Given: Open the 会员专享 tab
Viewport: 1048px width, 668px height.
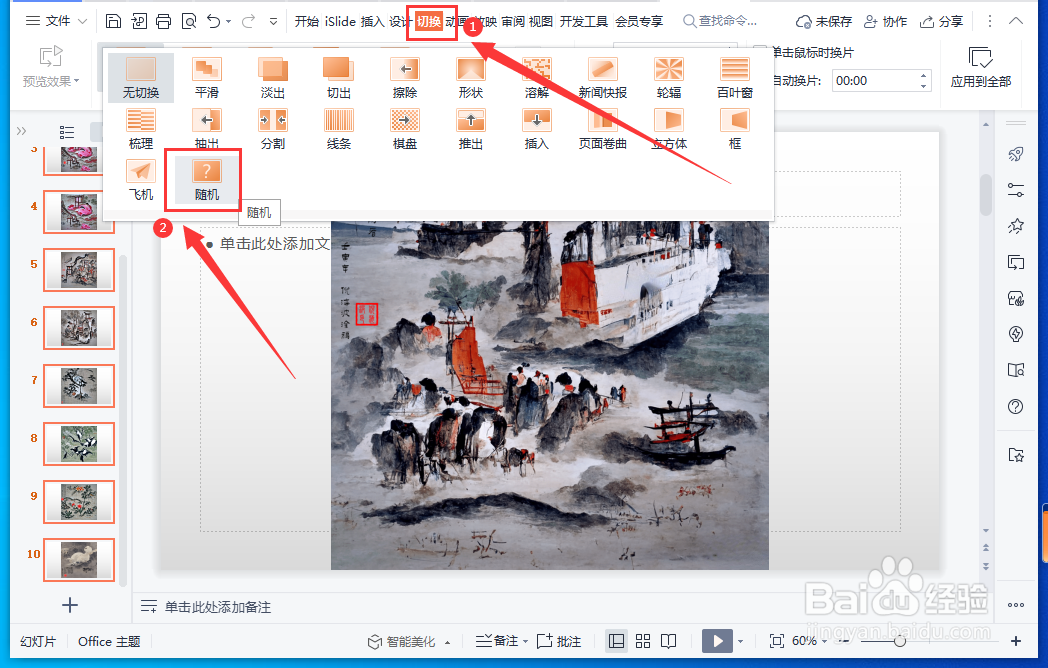Looking at the screenshot, I should coord(639,21).
